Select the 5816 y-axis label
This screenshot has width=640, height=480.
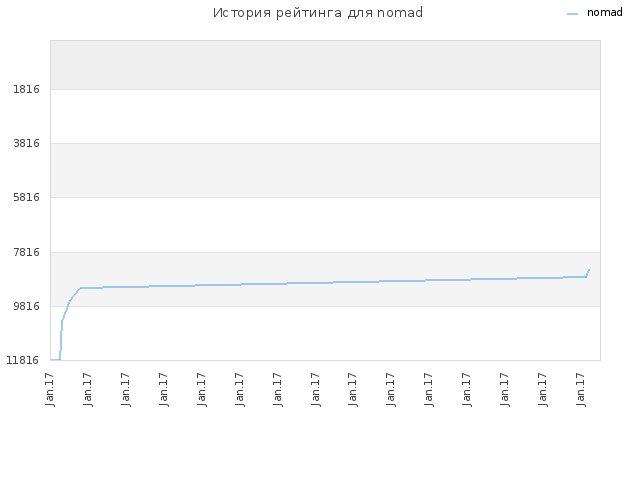click(26, 198)
